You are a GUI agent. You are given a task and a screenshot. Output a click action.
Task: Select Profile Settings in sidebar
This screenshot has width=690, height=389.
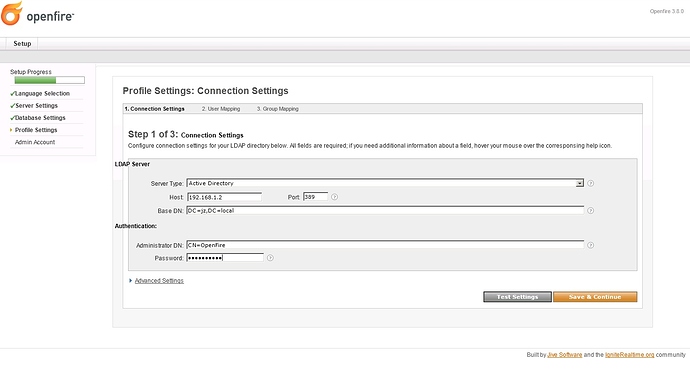[36, 130]
